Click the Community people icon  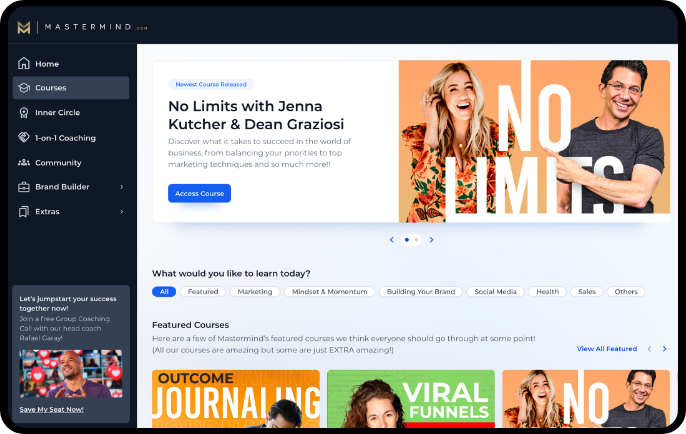24,162
